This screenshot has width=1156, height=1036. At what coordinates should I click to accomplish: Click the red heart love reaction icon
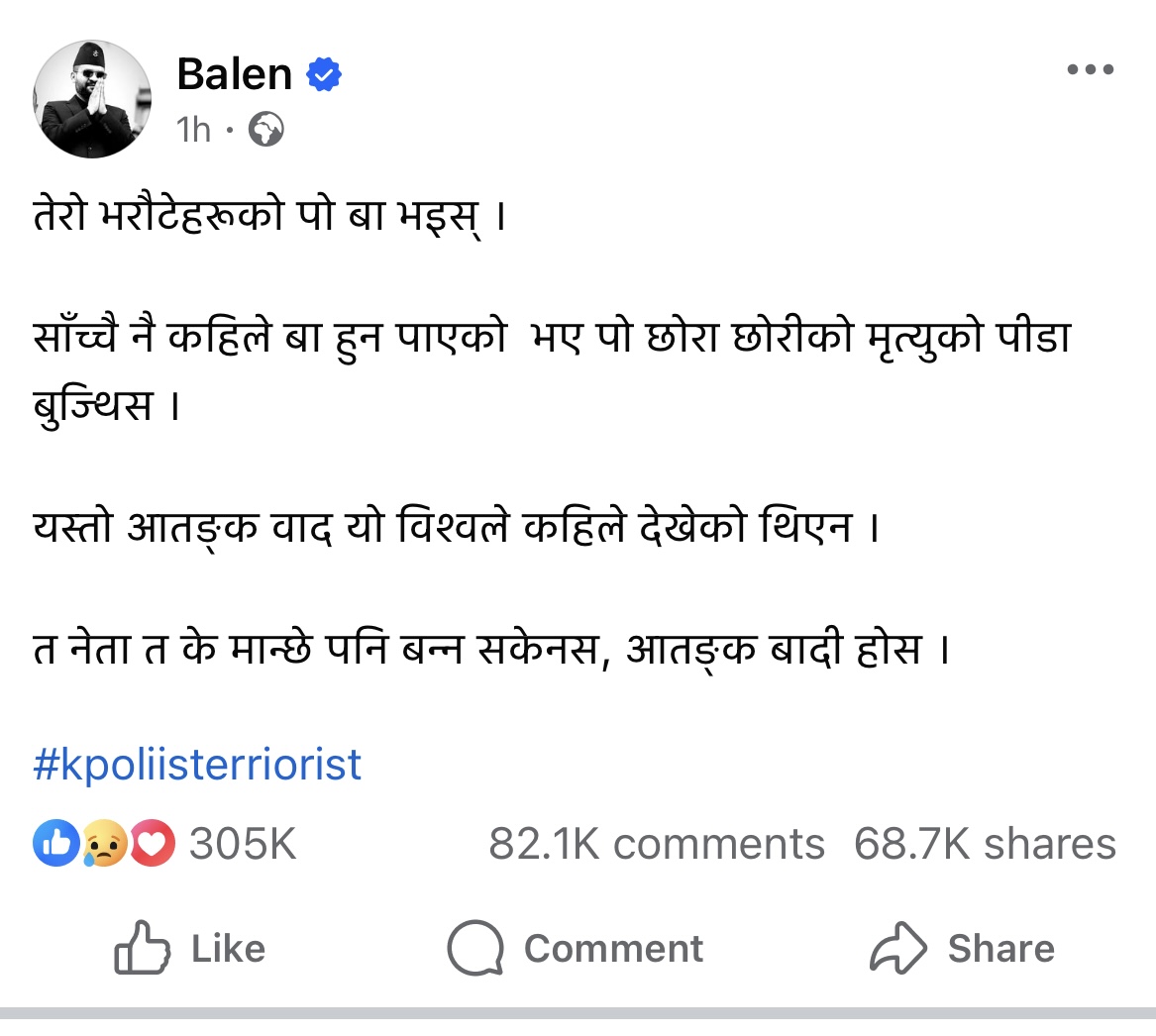[152, 844]
